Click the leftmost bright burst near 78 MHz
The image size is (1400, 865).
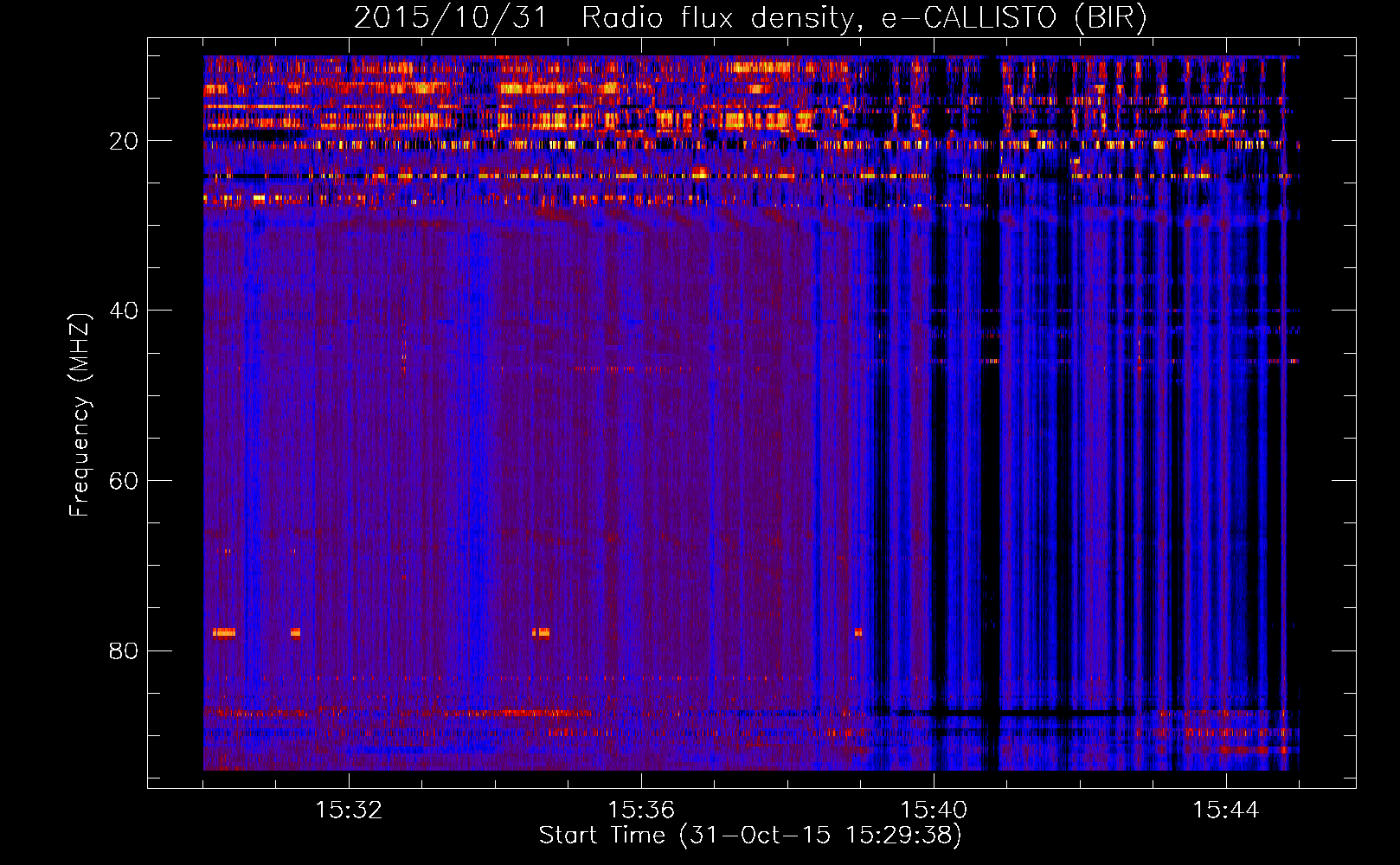tap(224, 632)
